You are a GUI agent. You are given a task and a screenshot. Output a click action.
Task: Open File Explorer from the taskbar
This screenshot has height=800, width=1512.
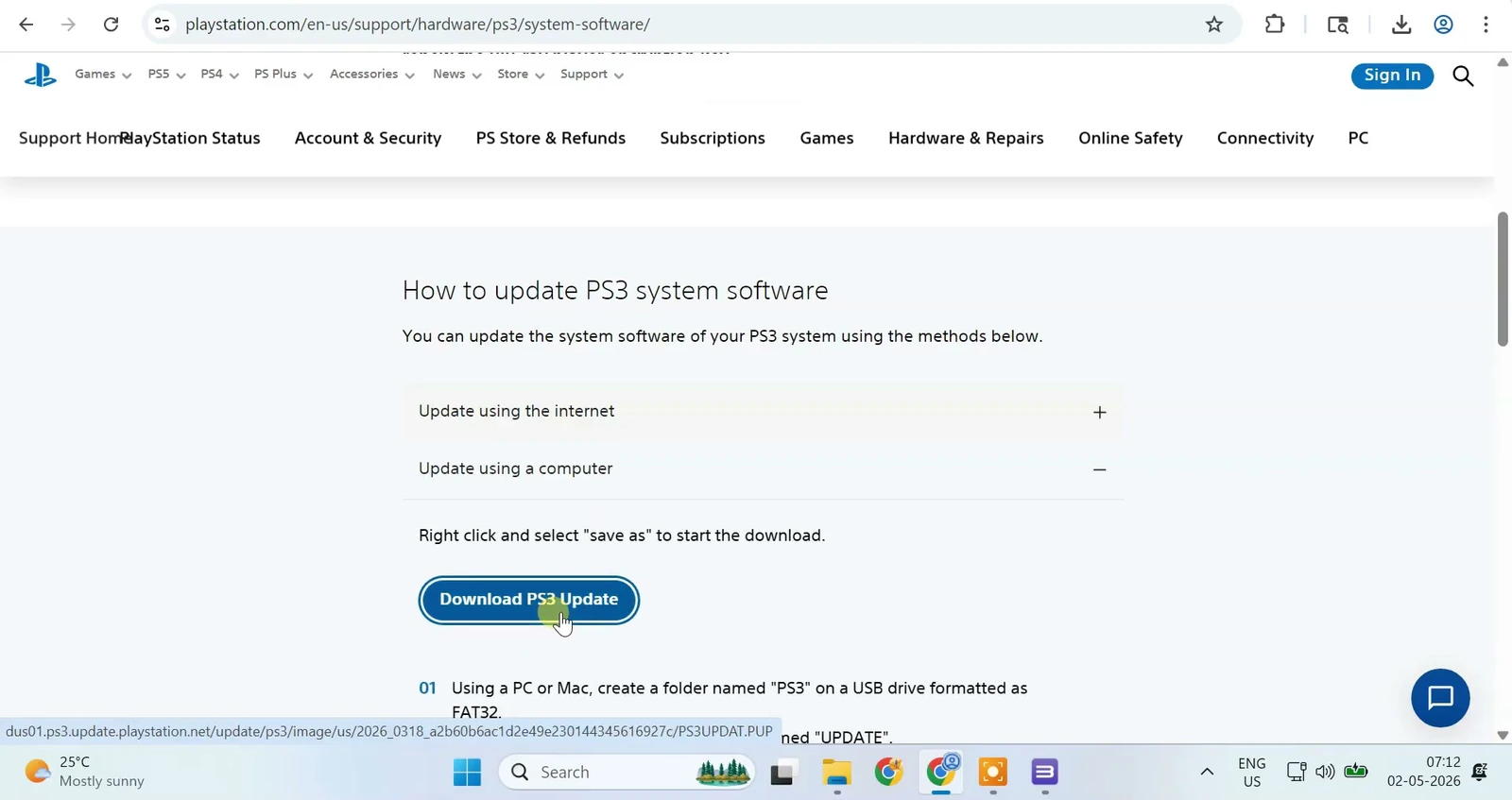tap(836, 773)
